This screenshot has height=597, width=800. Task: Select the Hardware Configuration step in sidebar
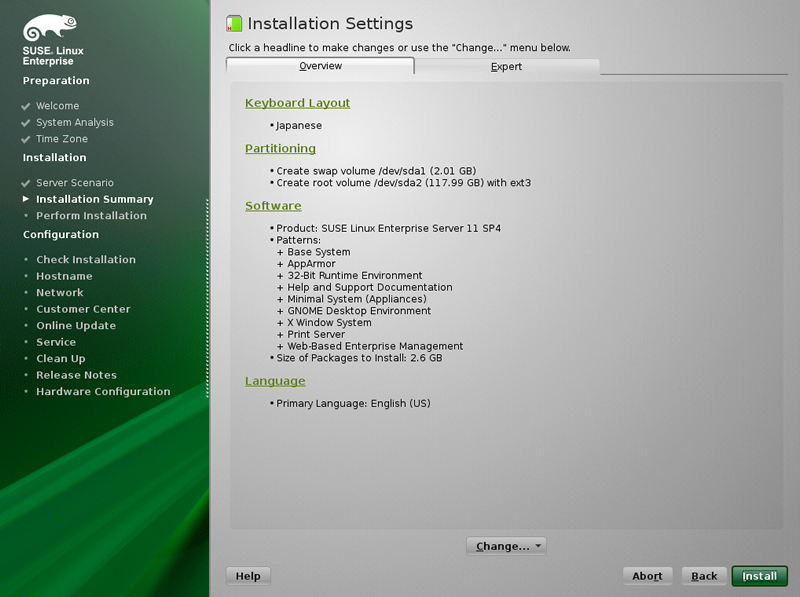click(103, 391)
